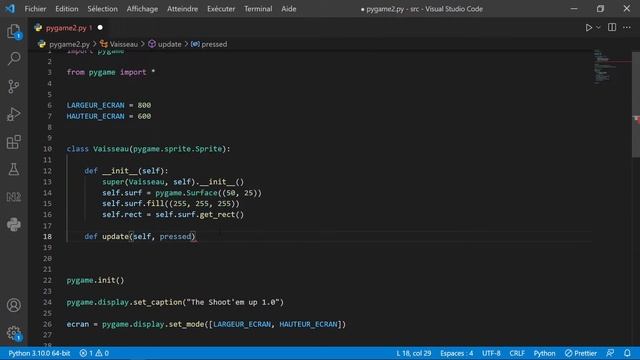Image resolution: width=640 pixels, height=360 pixels.
Task: Open the Extensions view
Action: 13,142
